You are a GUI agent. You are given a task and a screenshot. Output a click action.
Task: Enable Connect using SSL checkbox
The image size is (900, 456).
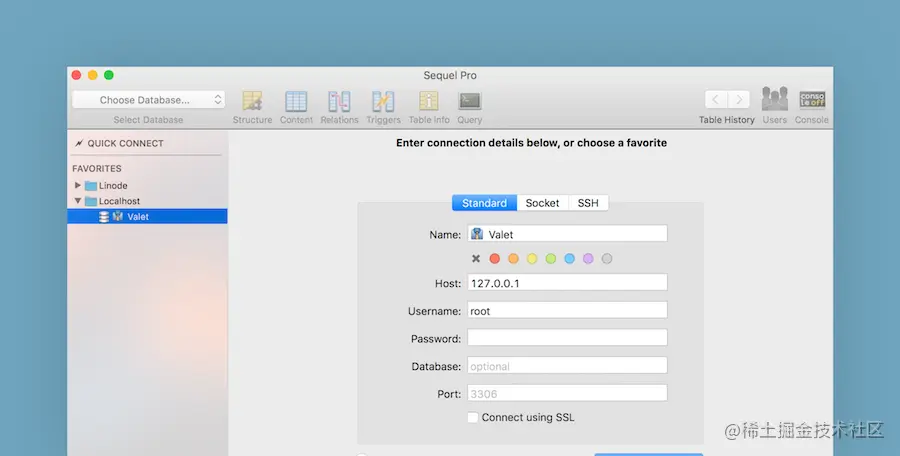coord(473,418)
